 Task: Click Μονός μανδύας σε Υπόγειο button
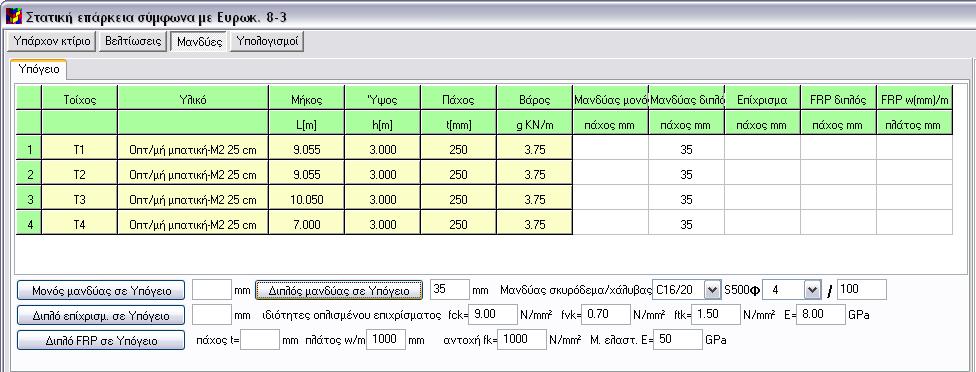click(x=101, y=290)
